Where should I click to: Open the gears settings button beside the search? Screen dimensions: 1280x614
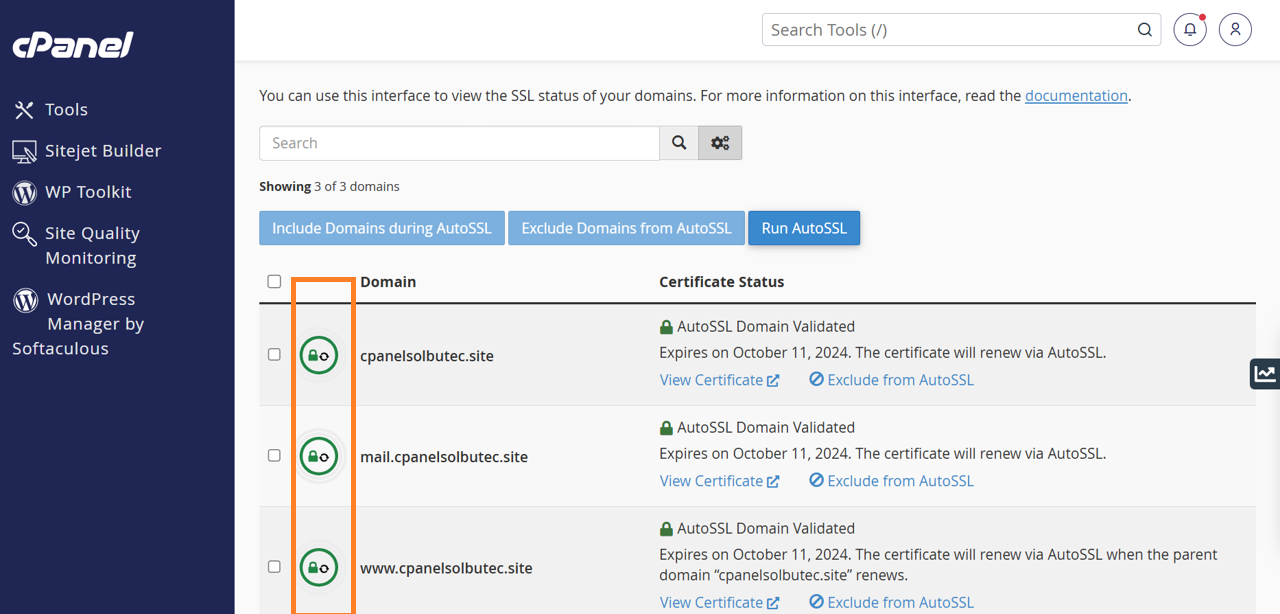point(720,143)
